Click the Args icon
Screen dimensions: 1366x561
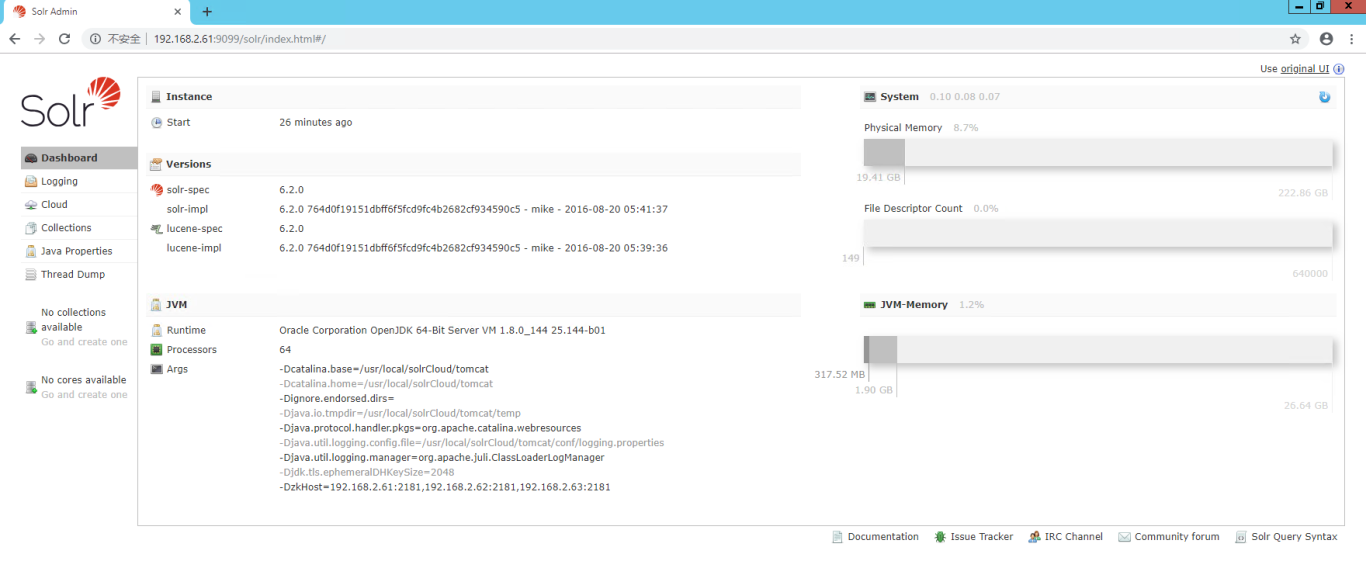click(156, 369)
